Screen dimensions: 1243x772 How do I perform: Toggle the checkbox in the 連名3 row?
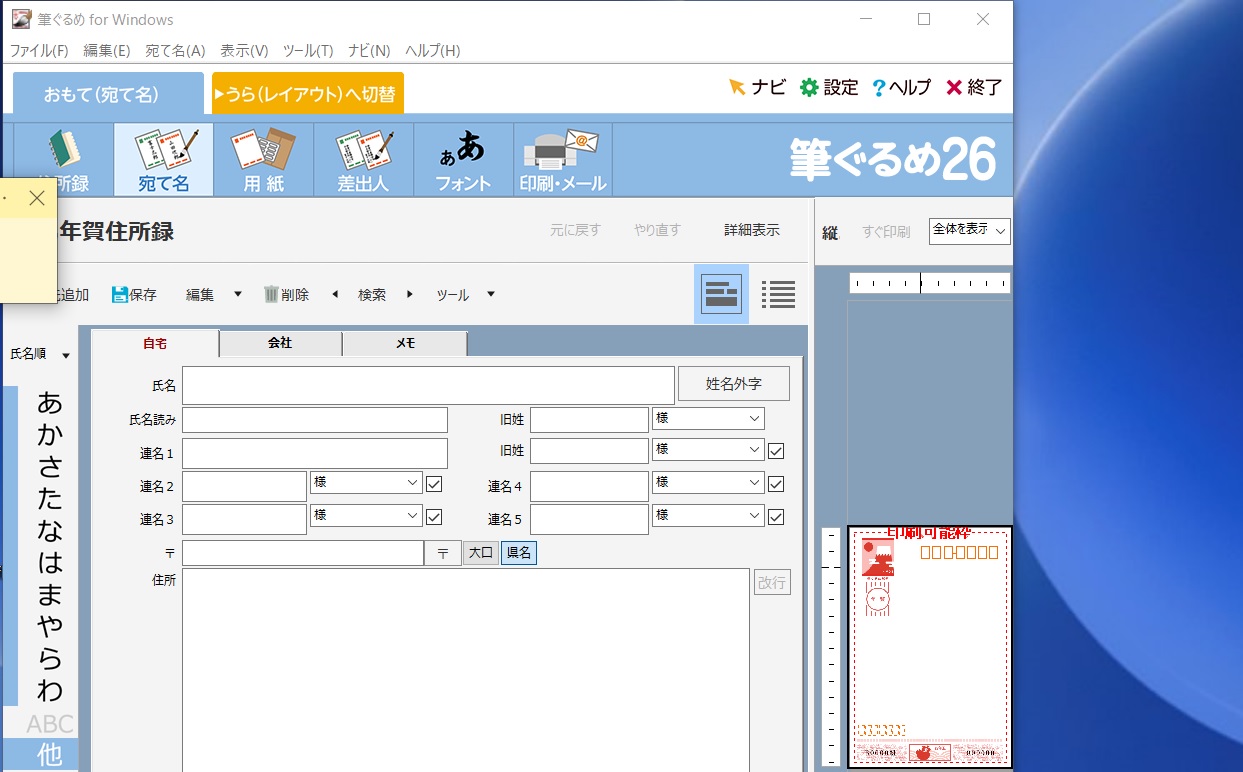pos(434,517)
